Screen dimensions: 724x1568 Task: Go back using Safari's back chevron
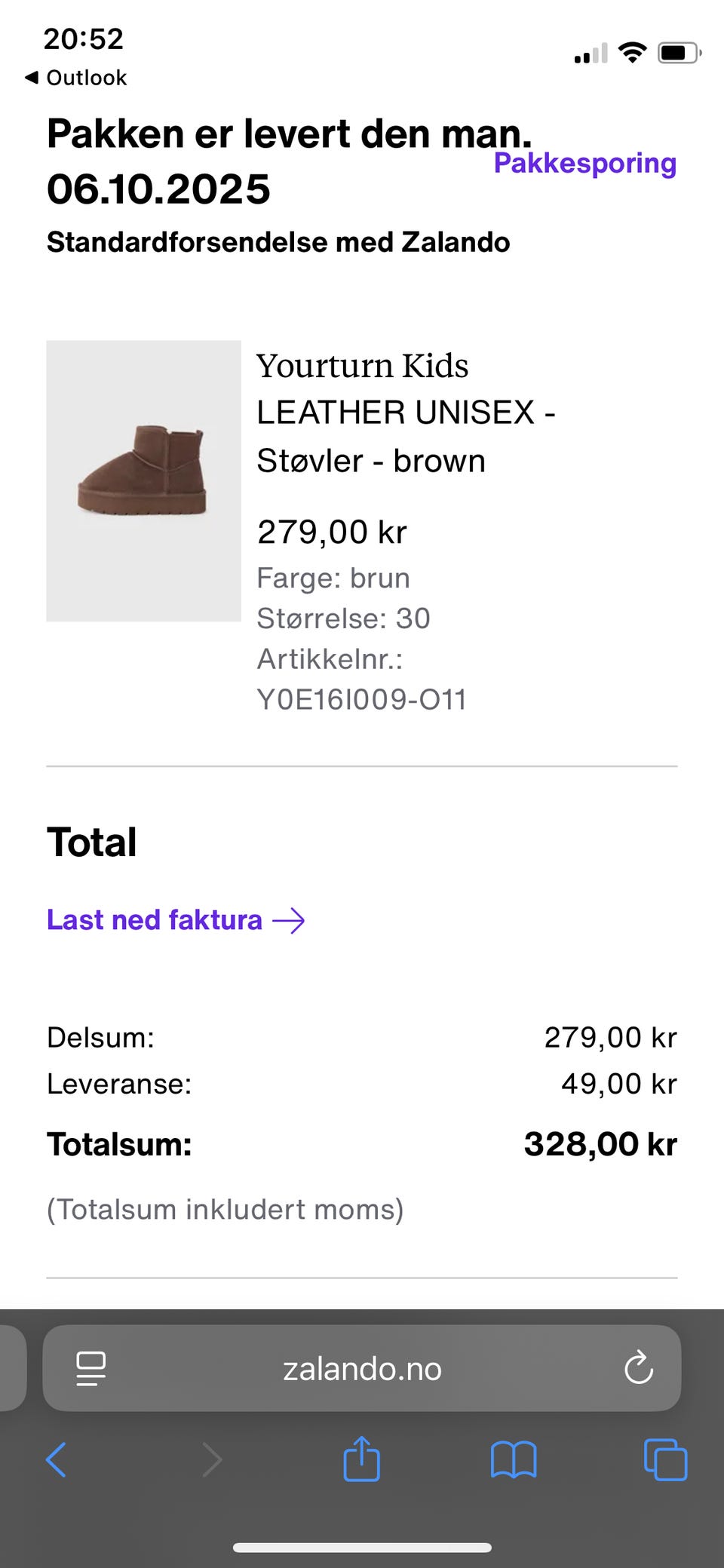click(57, 1460)
